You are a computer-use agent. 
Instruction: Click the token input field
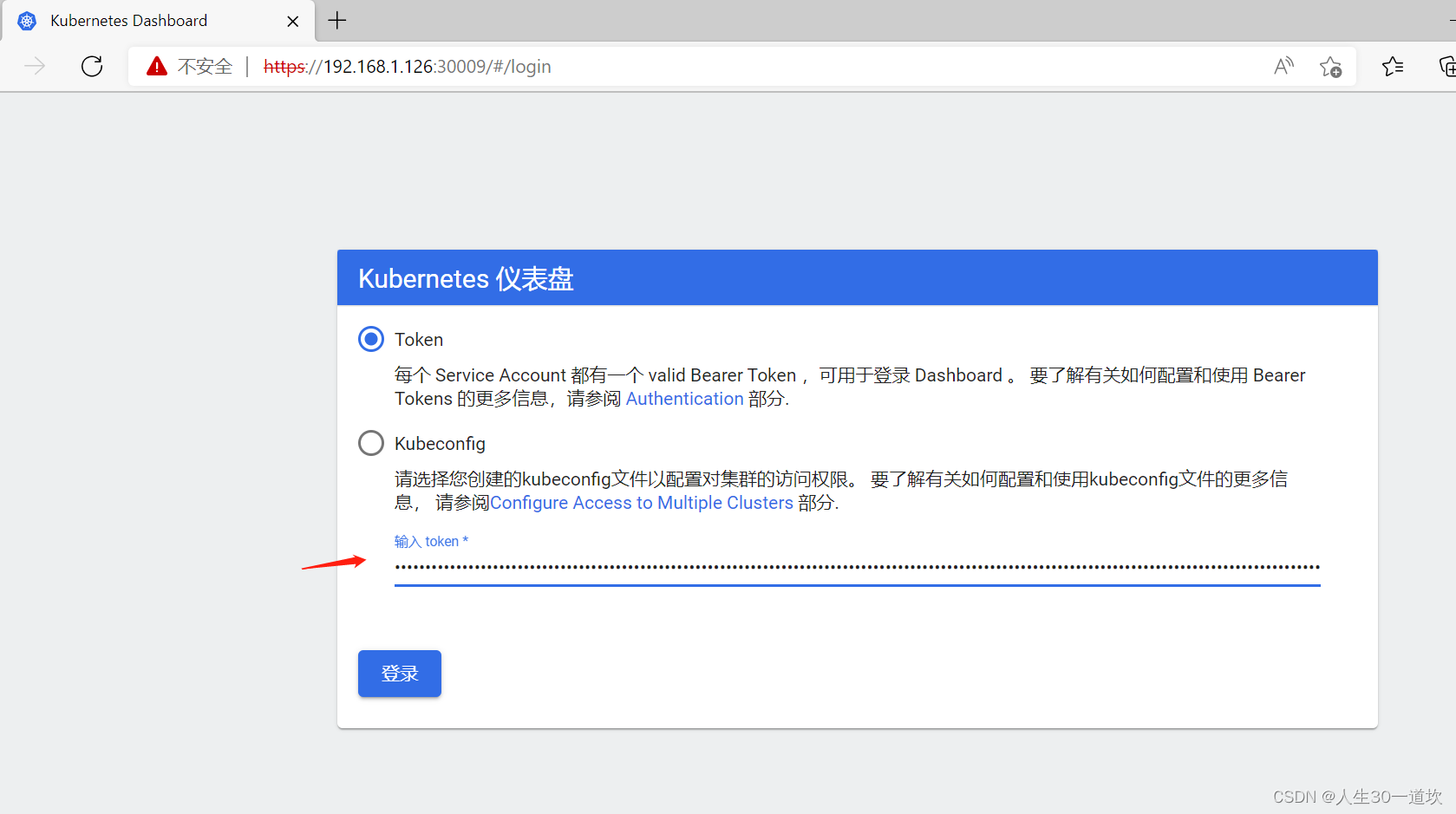(x=857, y=567)
